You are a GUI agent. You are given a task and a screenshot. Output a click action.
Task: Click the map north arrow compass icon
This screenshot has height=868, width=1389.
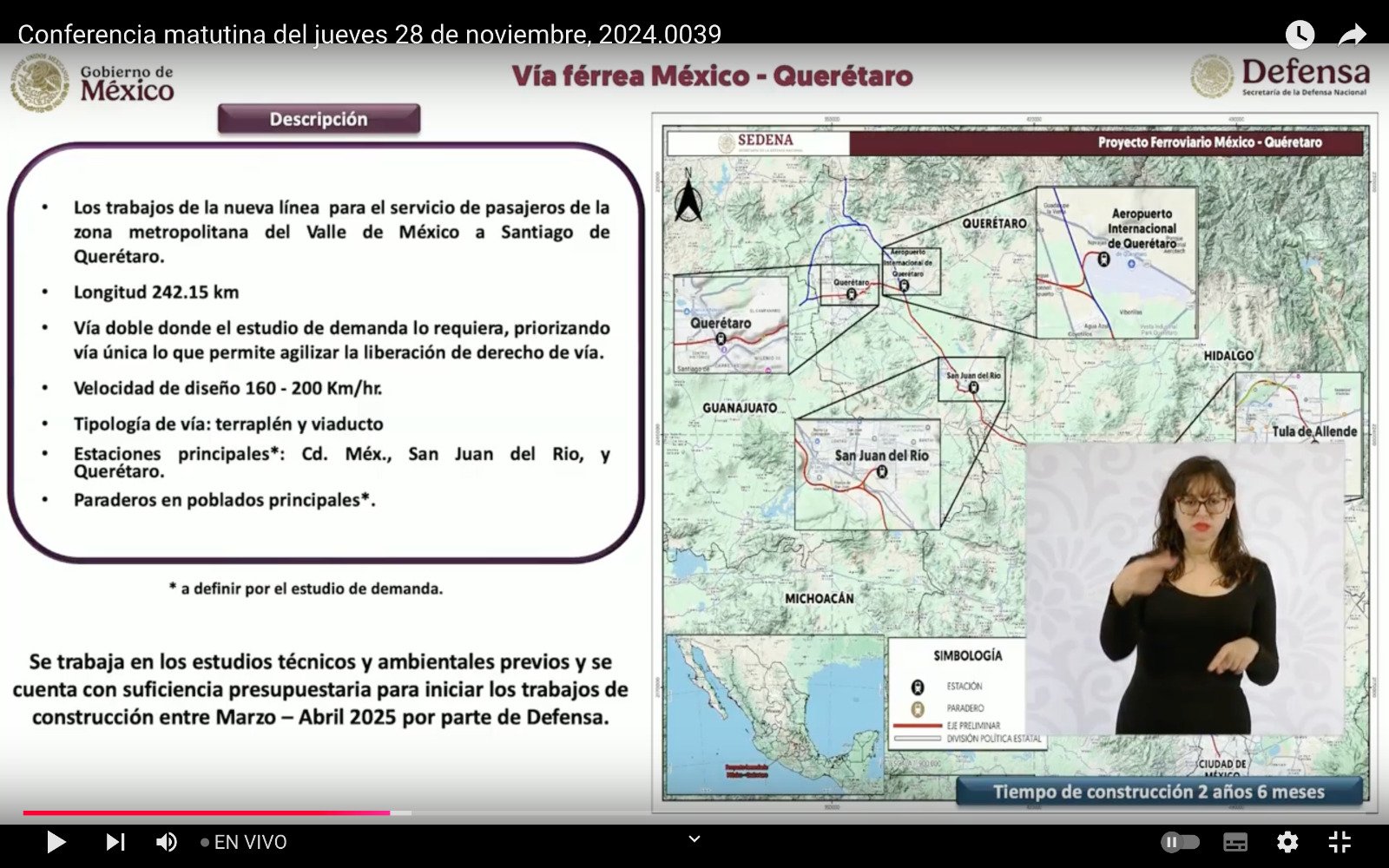click(x=688, y=195)
